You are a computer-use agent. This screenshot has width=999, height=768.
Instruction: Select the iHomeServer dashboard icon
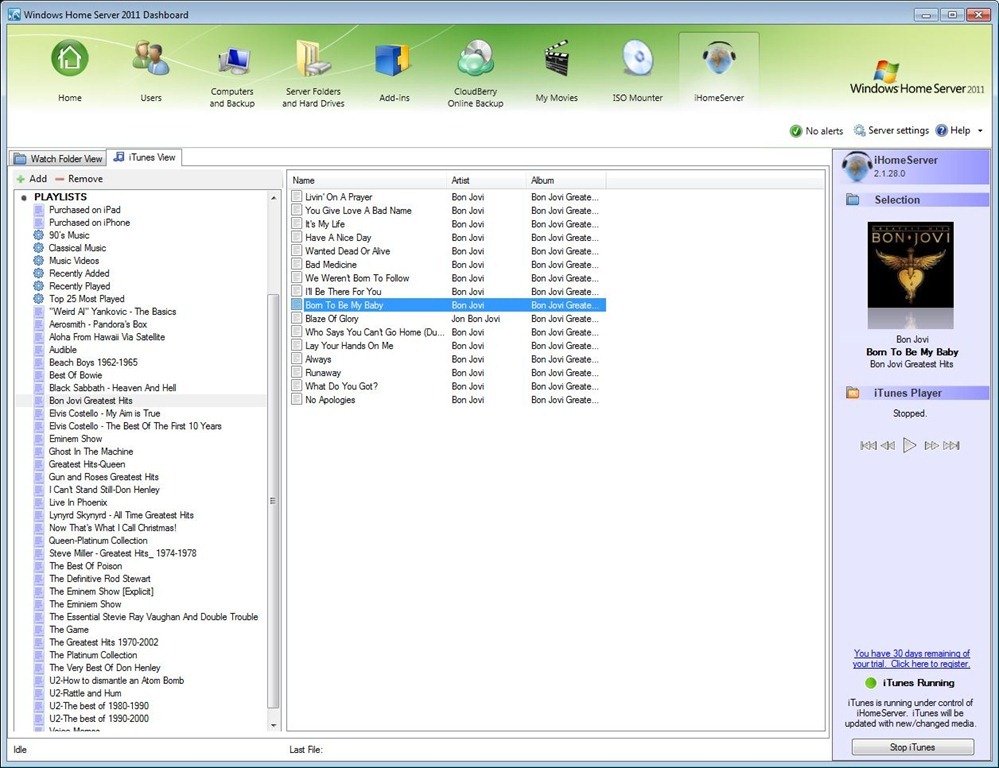click(719, 60)
